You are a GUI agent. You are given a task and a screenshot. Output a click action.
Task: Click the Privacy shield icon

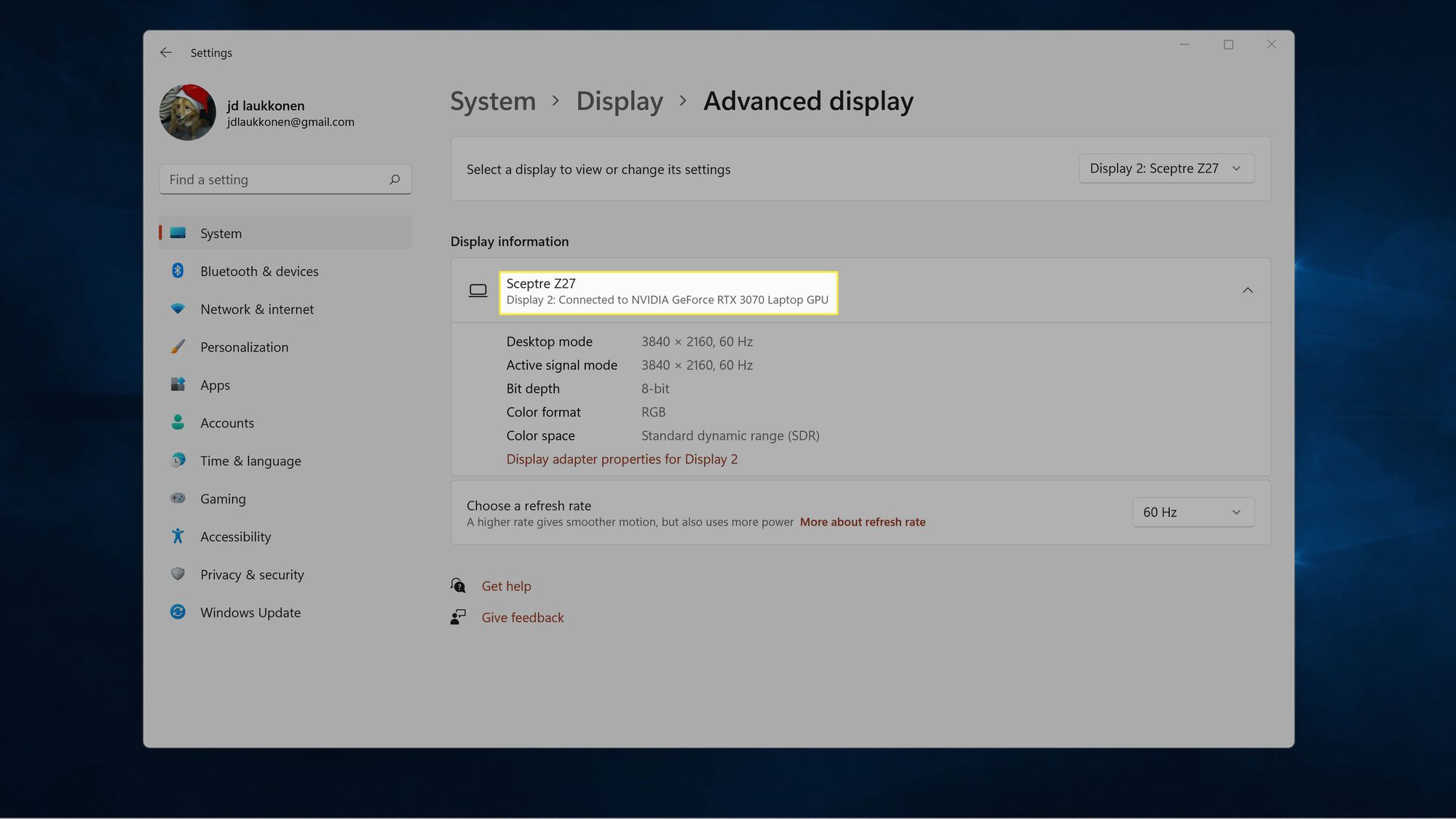click(x=178, y=574)
